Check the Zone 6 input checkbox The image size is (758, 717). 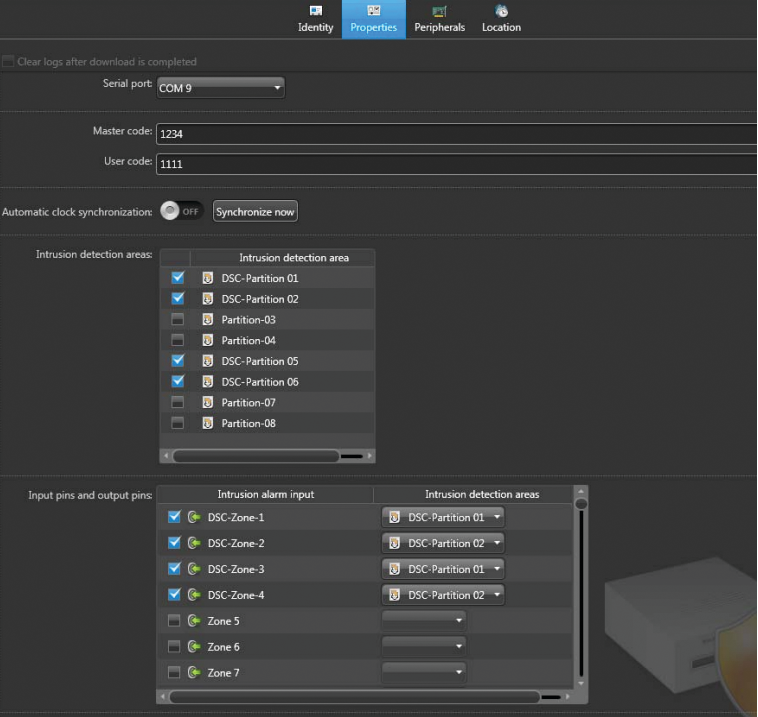[175, 647]
